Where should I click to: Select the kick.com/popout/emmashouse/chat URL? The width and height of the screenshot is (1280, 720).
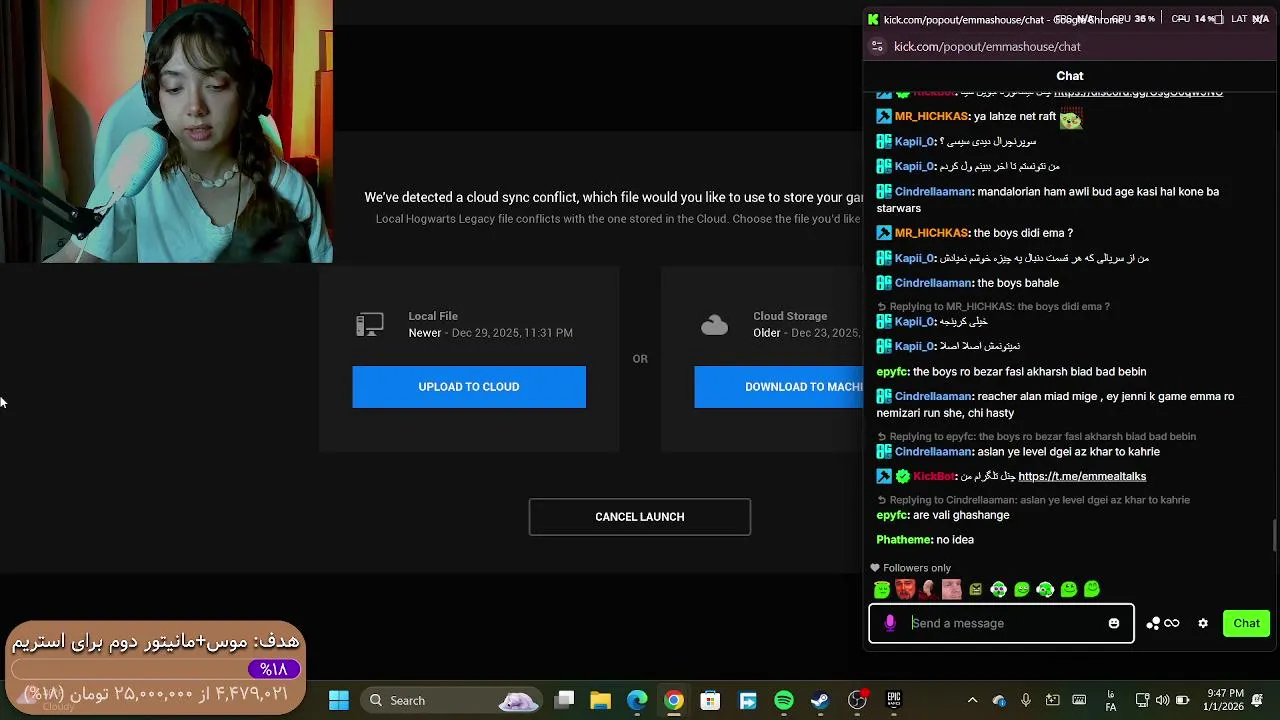[987, 46]
